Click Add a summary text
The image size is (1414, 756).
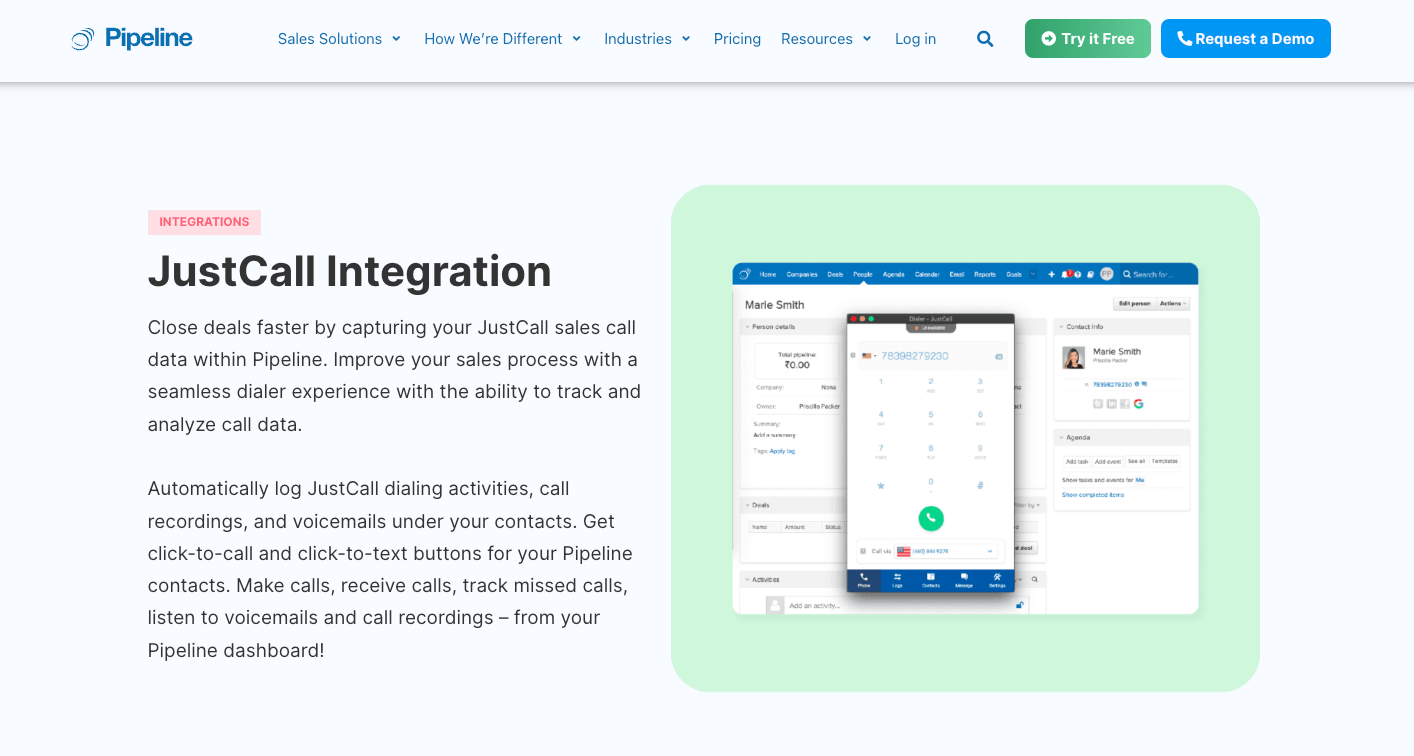774,435
